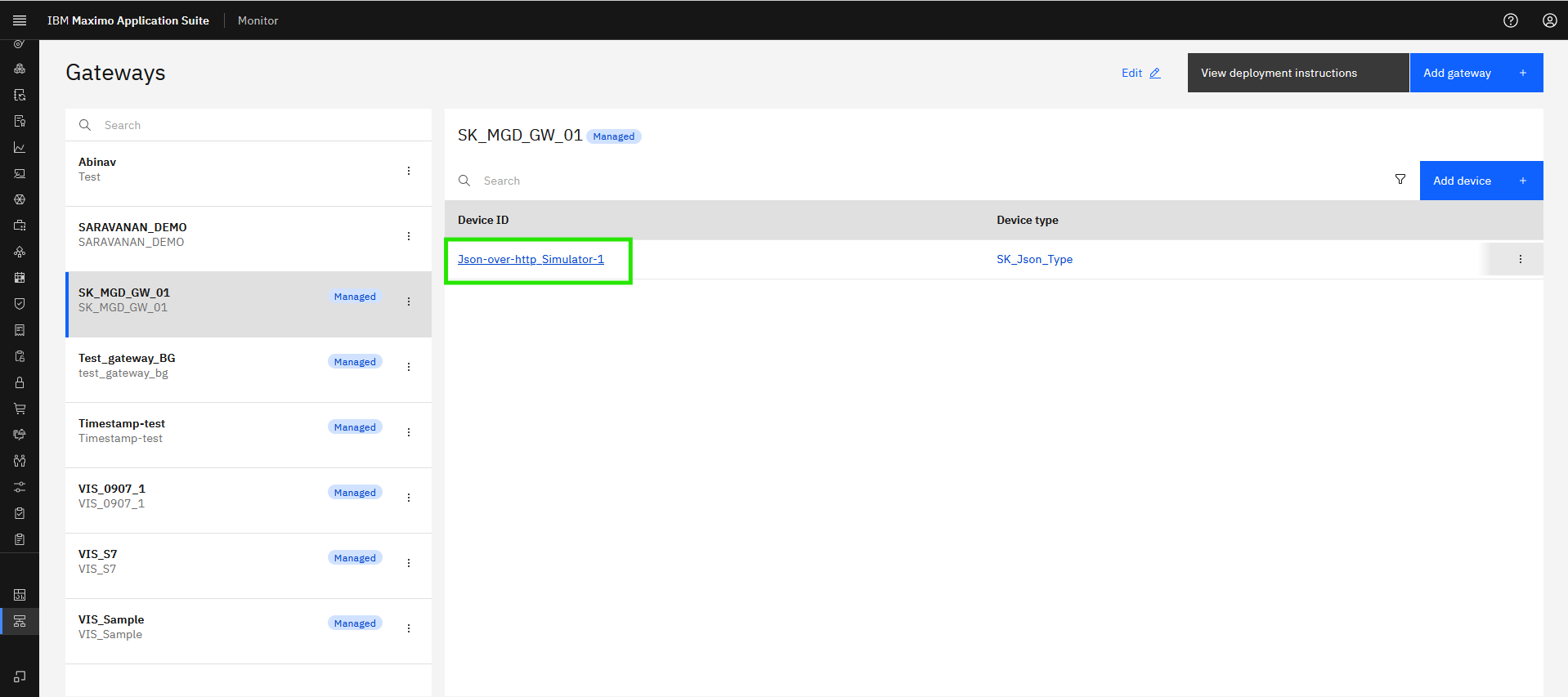Image resolution: width=1568 pixels, height=697 pixels.
Task: Click the calendar sidebar icon
Action: (20, 278)
